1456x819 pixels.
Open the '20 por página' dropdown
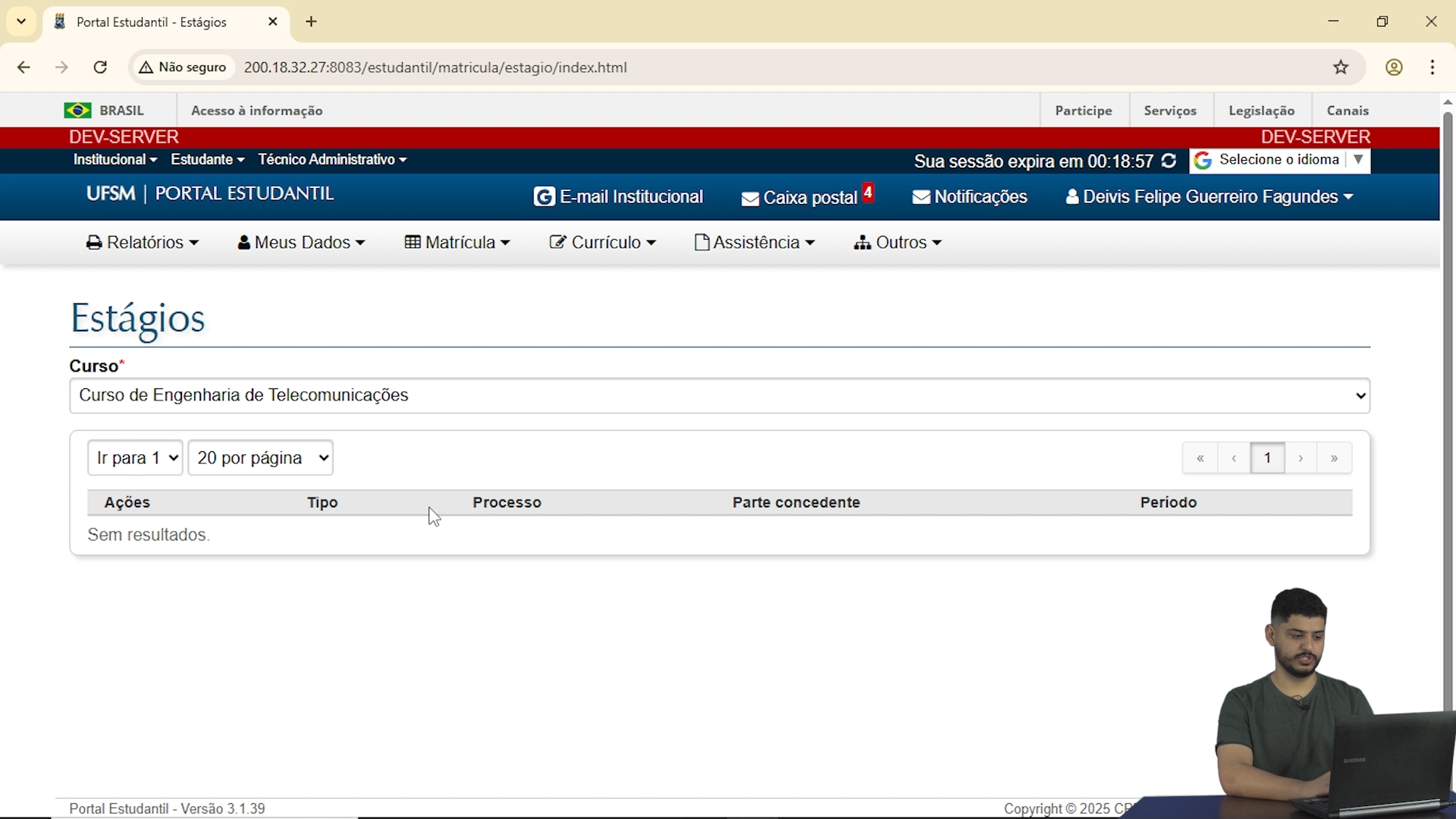coord(260,458)
